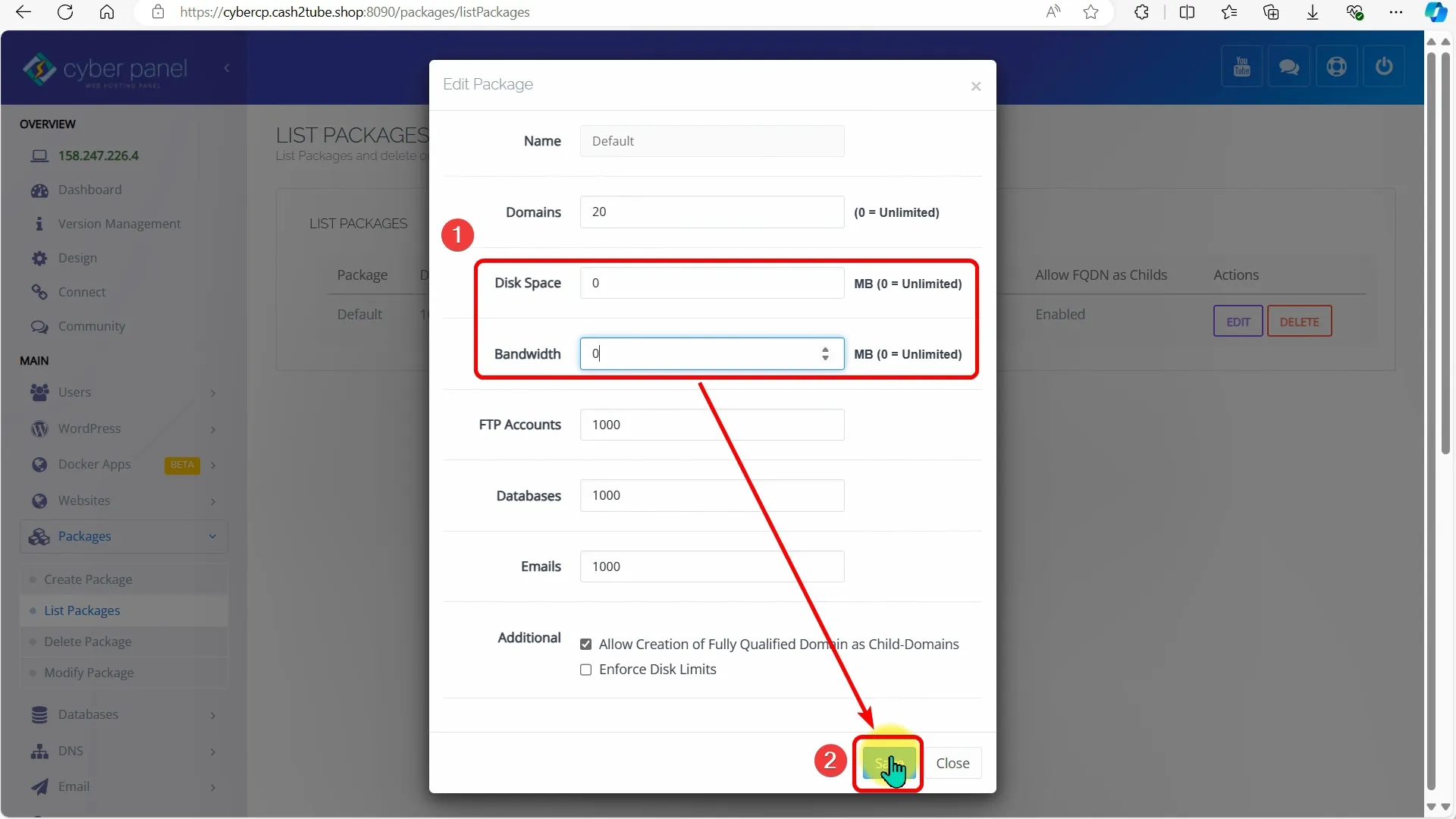Open the browser home icon
The image size is (1456, 819).
[107, 12]
